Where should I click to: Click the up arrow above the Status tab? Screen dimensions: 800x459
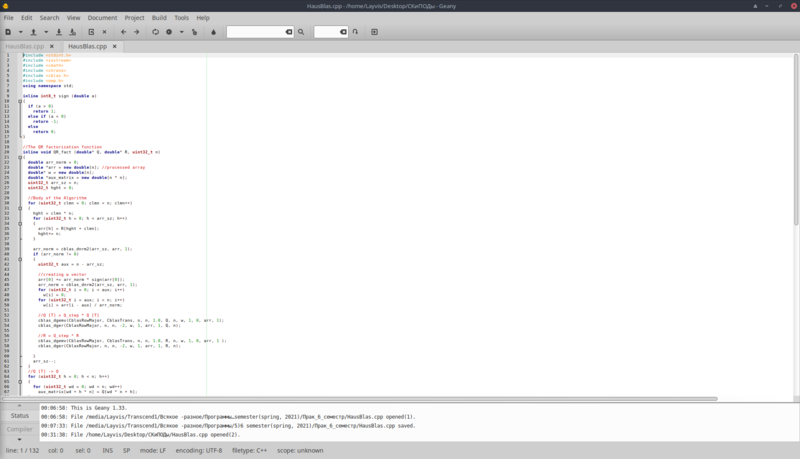coord(19,406)
